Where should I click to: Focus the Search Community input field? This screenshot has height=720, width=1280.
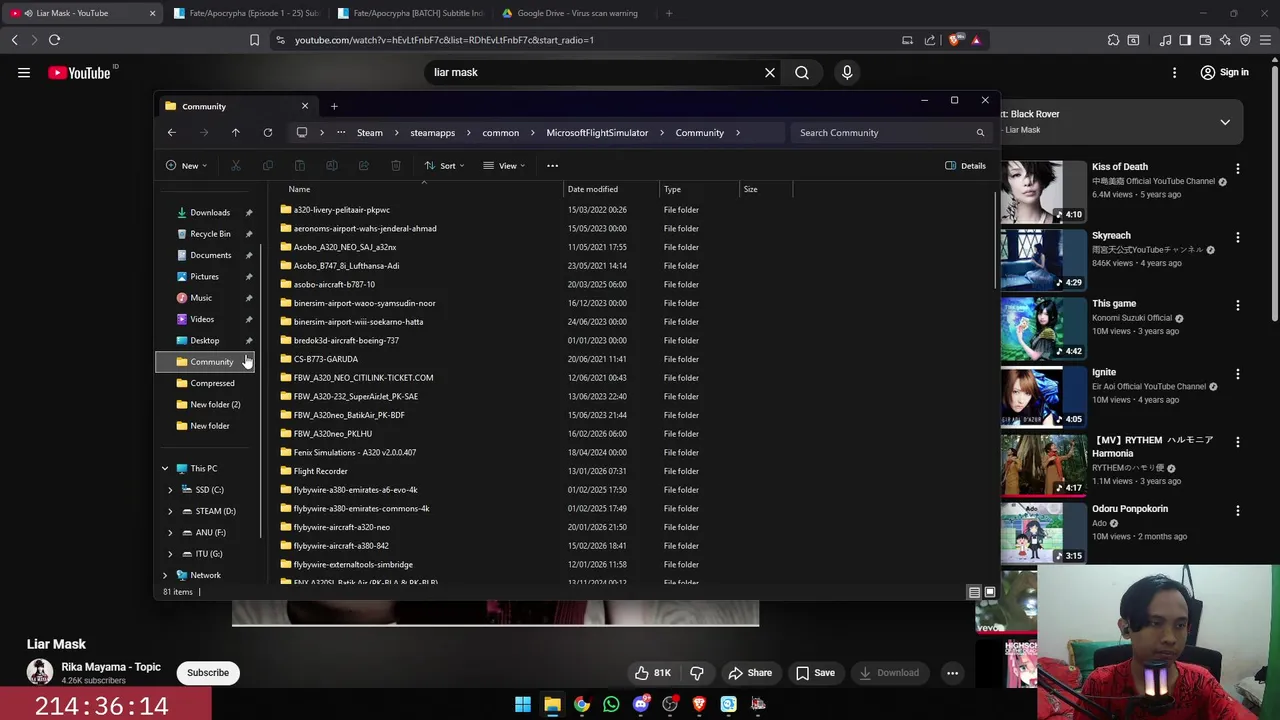pyautogui.click(x=880, y=132)
